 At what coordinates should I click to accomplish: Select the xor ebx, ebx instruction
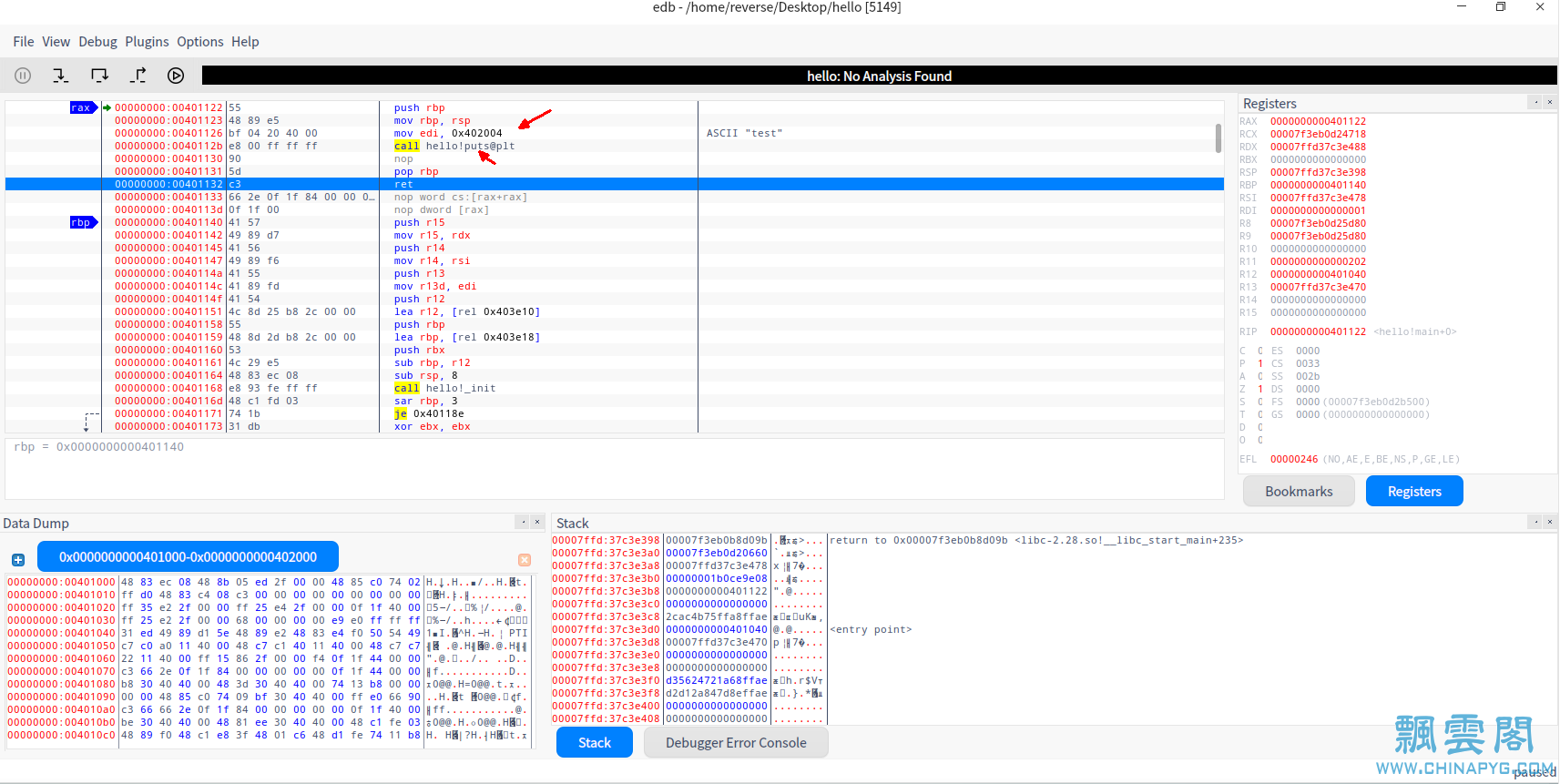click(432, 426)
